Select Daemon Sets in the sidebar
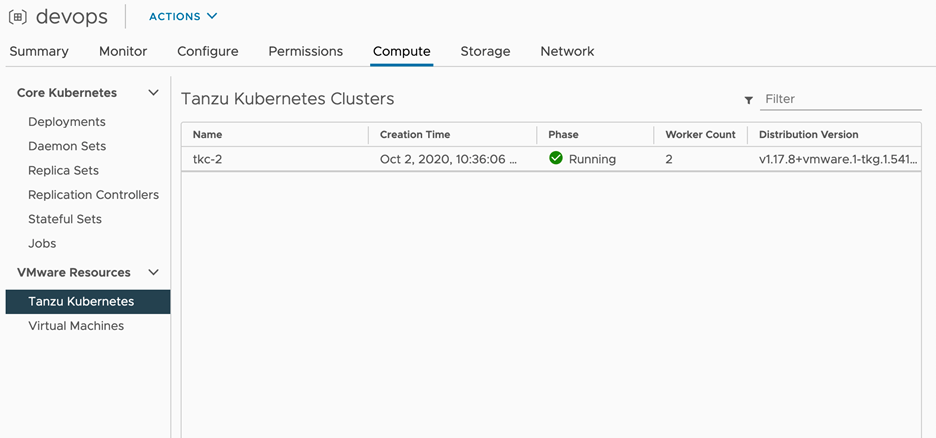Viewport: 936px width, 438px height. (67, 146)
